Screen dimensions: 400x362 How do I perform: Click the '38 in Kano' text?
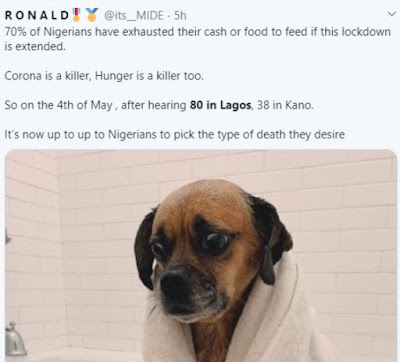click(285, 105)
